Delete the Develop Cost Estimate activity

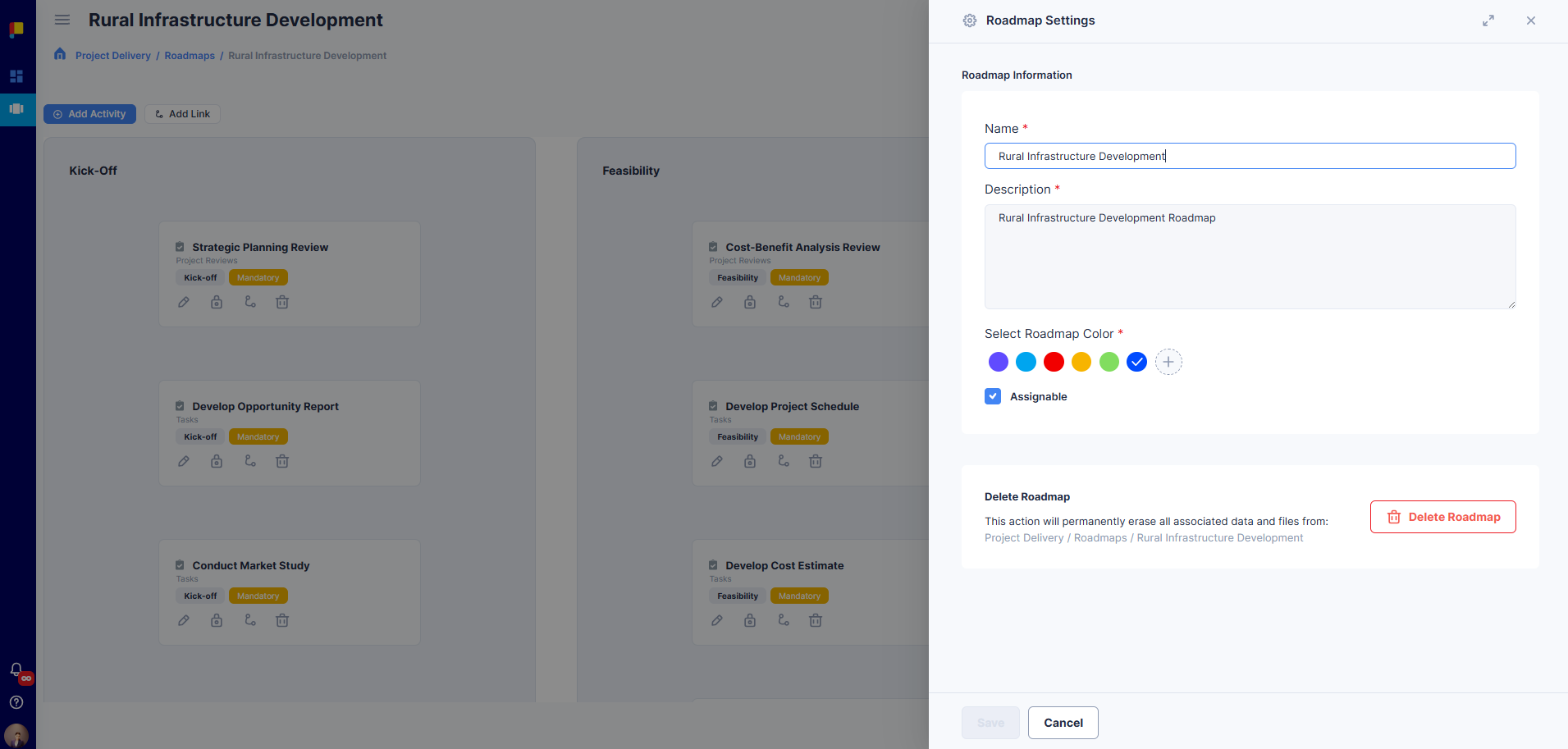816,620
